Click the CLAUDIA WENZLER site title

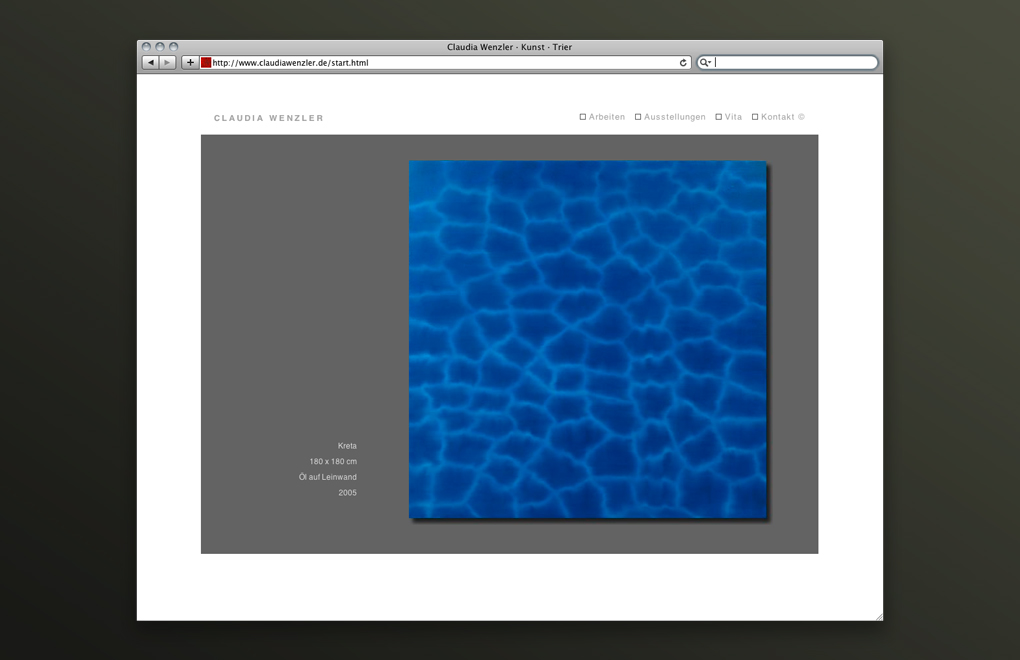269,118
